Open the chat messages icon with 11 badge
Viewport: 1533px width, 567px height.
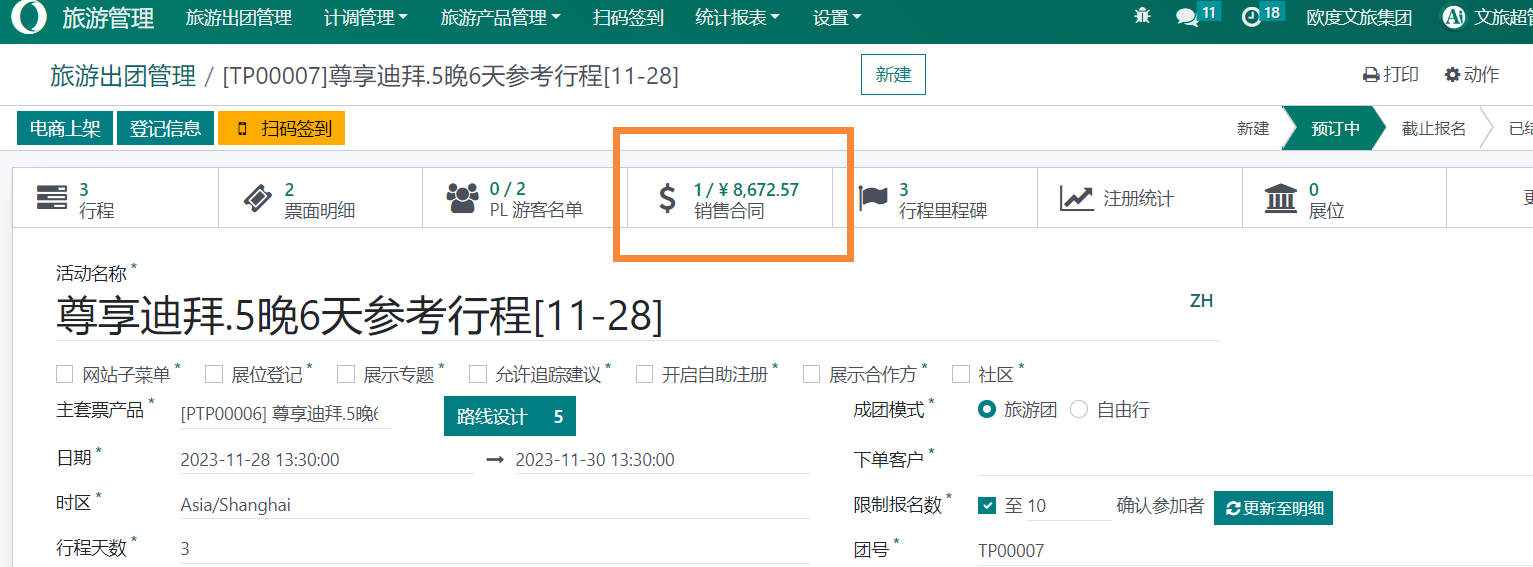pos(1187,17)
